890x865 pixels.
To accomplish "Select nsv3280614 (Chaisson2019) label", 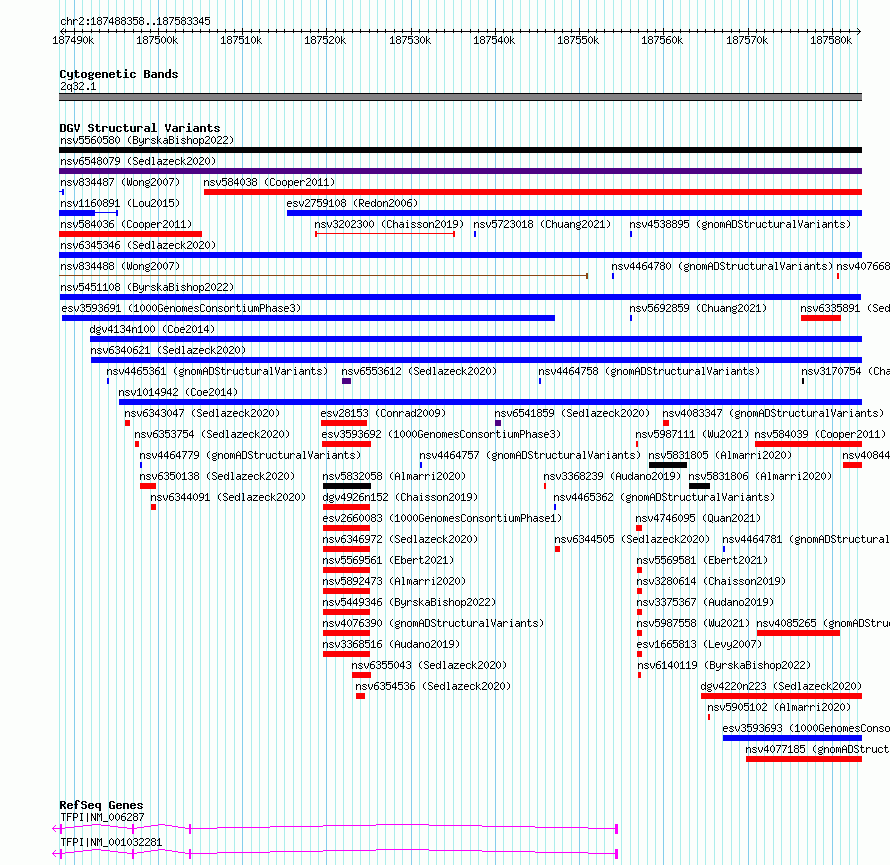I will coord(711,581).
